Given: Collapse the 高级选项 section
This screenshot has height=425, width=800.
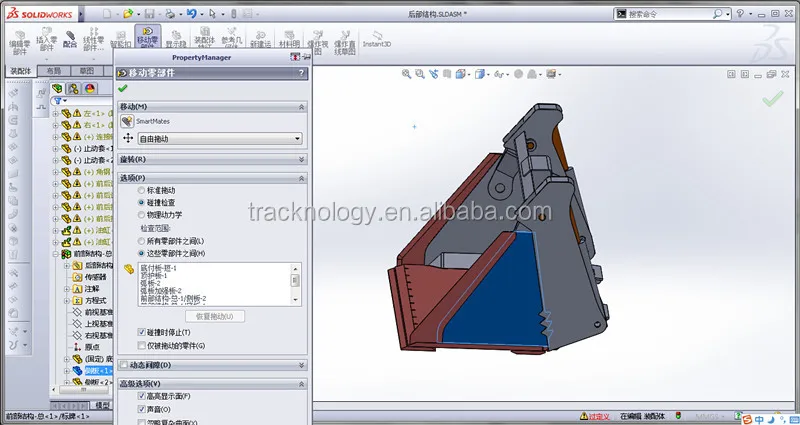Looking at the screenshot, I should tap(301, 384).
